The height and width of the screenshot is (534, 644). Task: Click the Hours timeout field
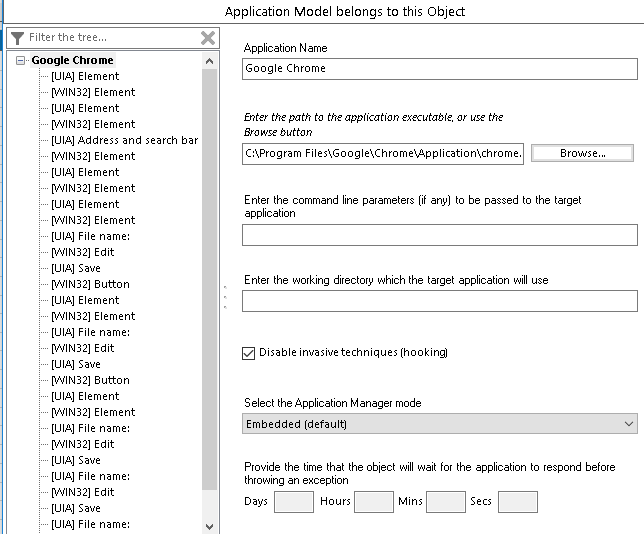coord(374,501)
